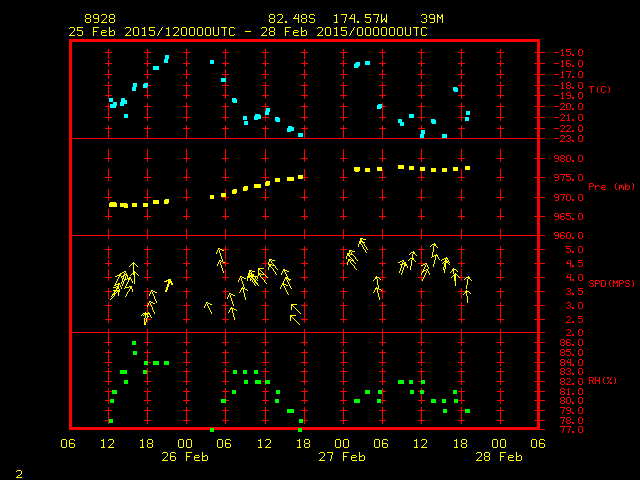Click the 79.0 humidity tick label
This screenshot has height=480, width=640.
[x=571, y=411]
